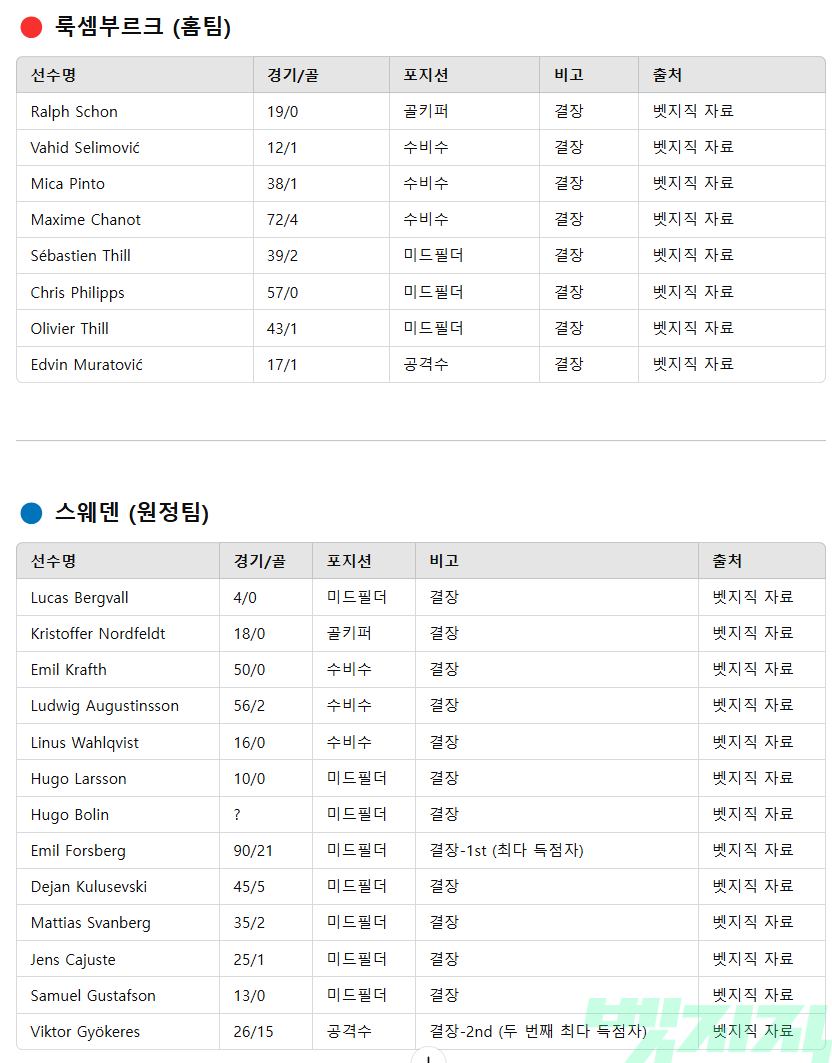Click the 결장-1st (최다 득점자) note
The image size is (832, 1063).
click(506, 850)
